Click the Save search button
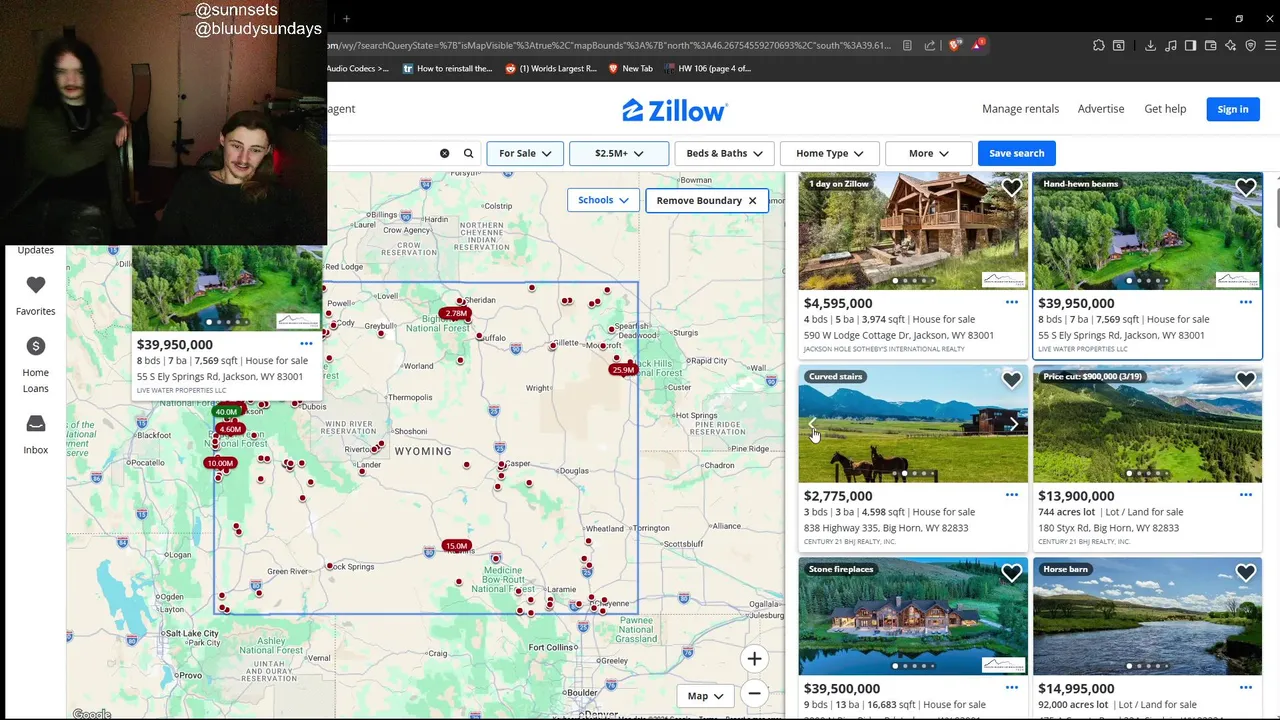This screenshot has height=720, width=1280. [1017, 153]
